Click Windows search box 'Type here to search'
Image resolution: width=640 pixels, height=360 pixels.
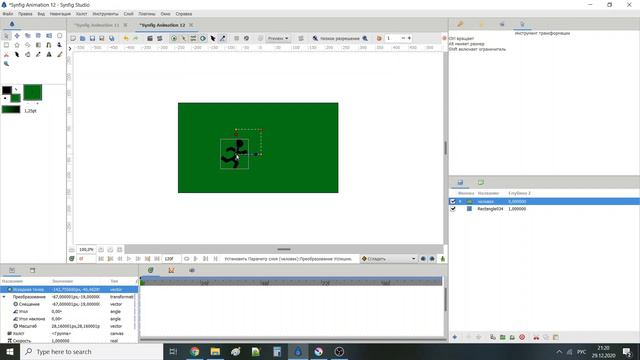[91, 351]
